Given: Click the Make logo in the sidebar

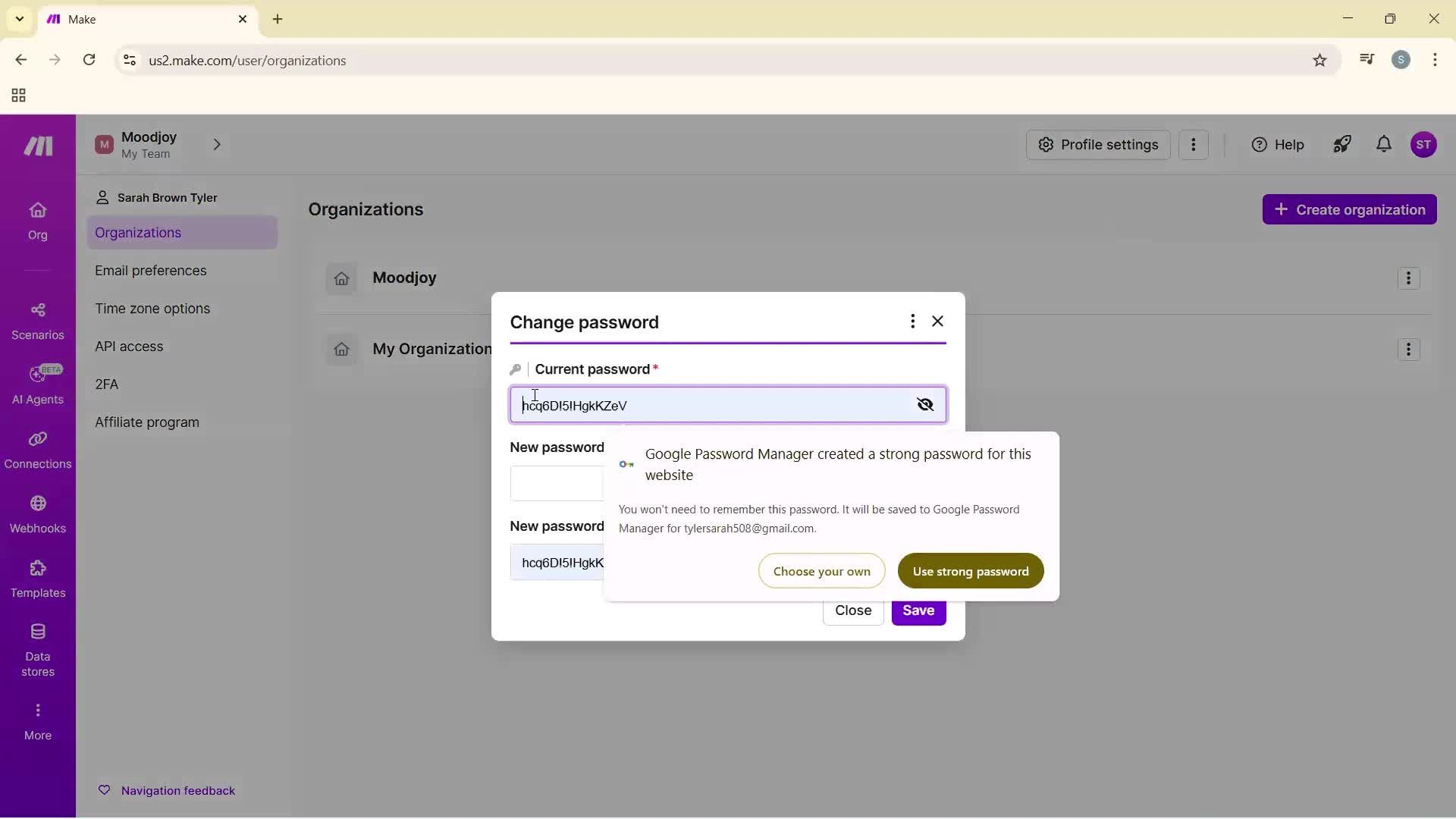Looking at the screenshot, I should (x=37, y=146).
